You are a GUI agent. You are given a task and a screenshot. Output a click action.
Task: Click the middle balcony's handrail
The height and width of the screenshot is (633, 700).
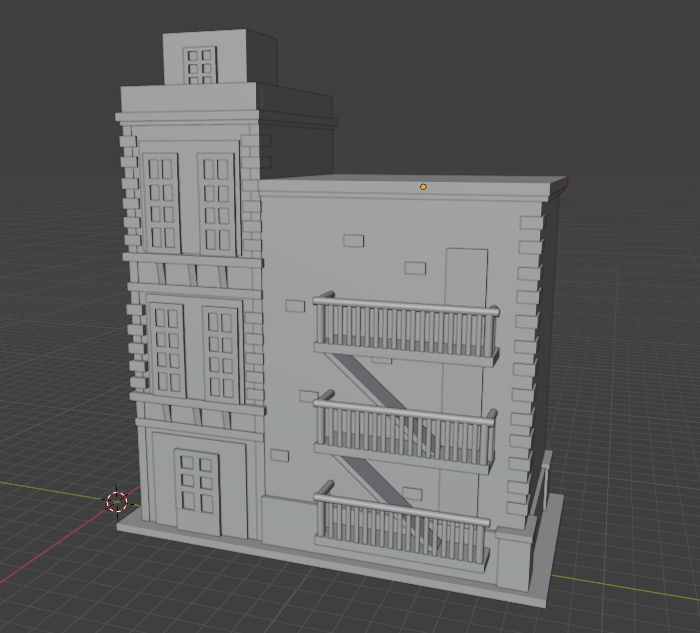[404, 411]
